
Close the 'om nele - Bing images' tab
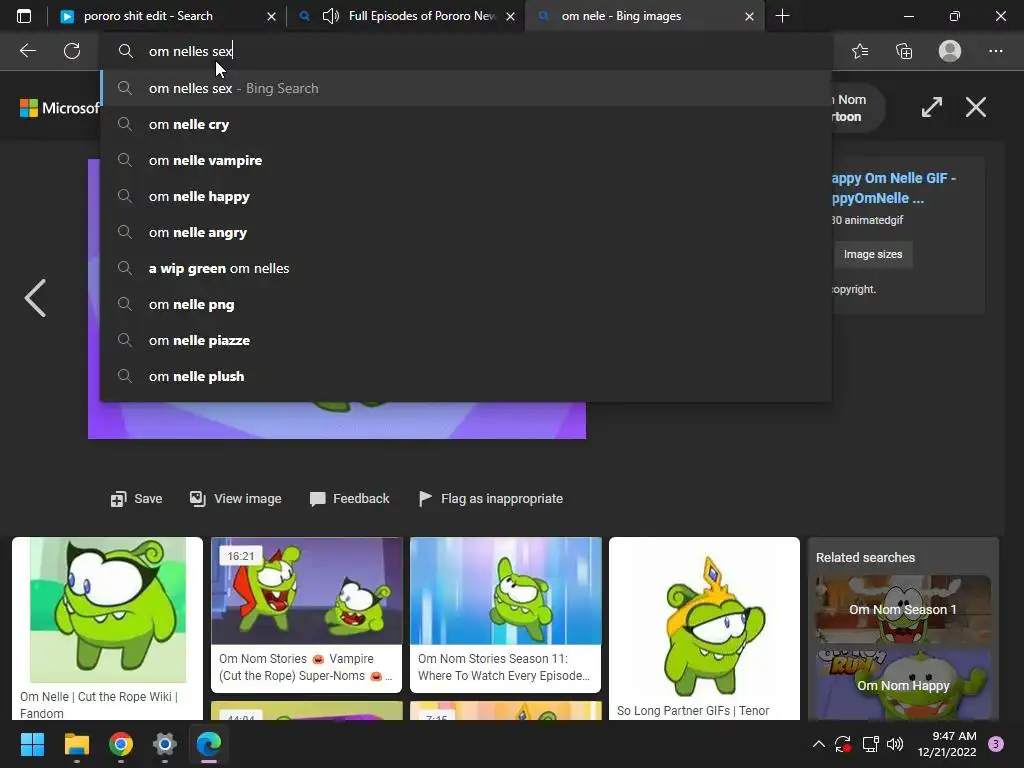pyautogui.click(x=750, y=16)
